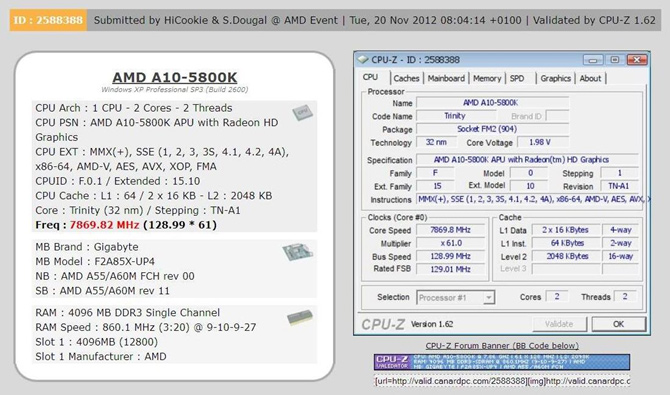Image resolution: width=670 pixels, height=395 pixels.
Task: Open the AMD A10-5800K heading link
Action: pos(175,77)
